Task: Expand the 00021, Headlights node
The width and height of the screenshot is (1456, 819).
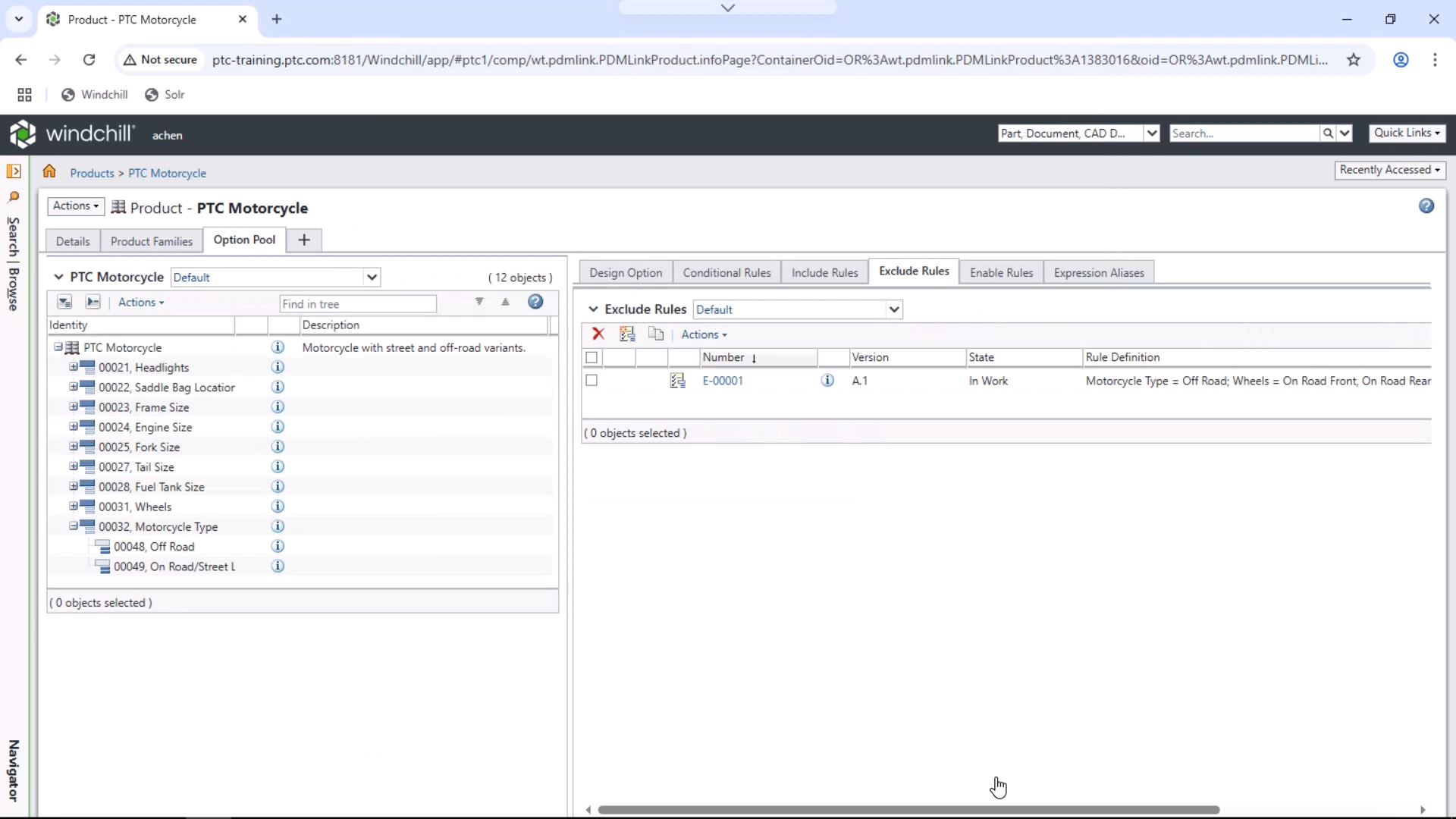Action: click(74, 367)
